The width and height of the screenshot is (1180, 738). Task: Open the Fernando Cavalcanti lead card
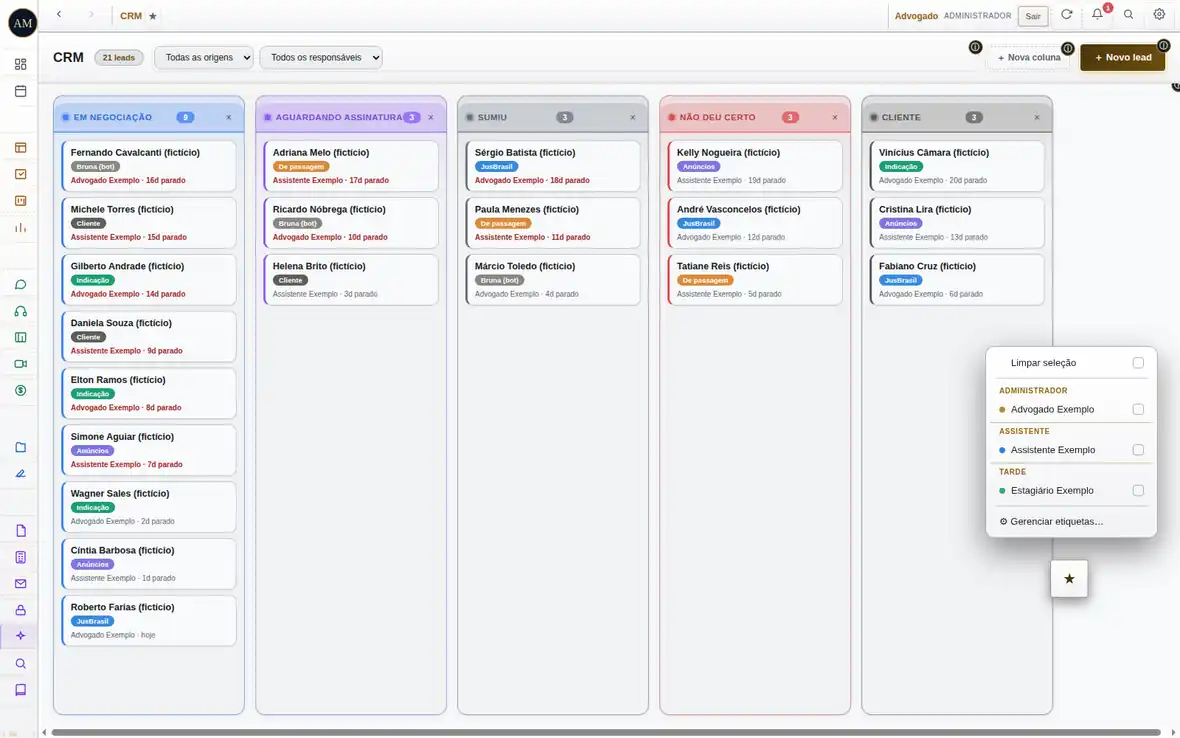click(149, 166)
